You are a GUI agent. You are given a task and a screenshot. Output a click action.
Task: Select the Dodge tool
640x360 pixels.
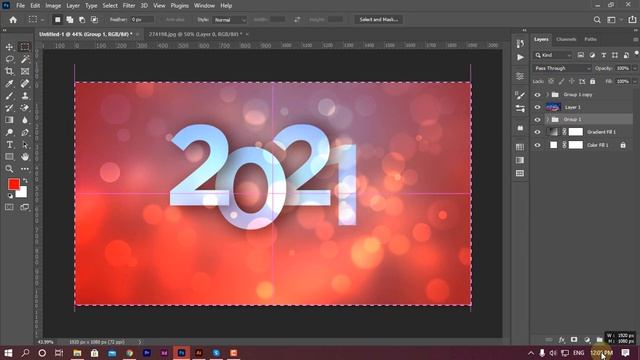[9, 132]
